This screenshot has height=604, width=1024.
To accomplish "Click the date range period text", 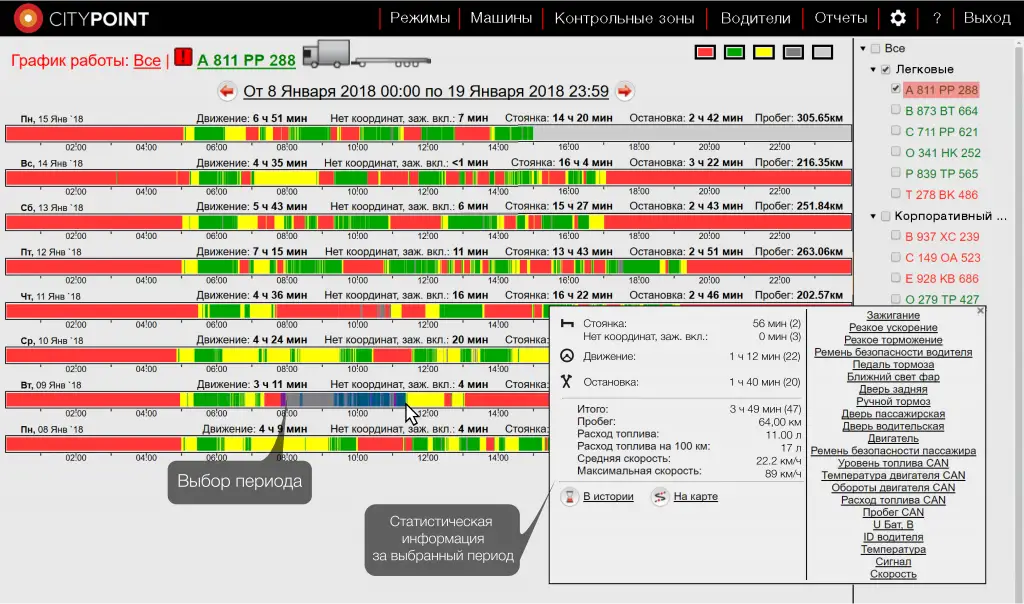I will 426,91.
